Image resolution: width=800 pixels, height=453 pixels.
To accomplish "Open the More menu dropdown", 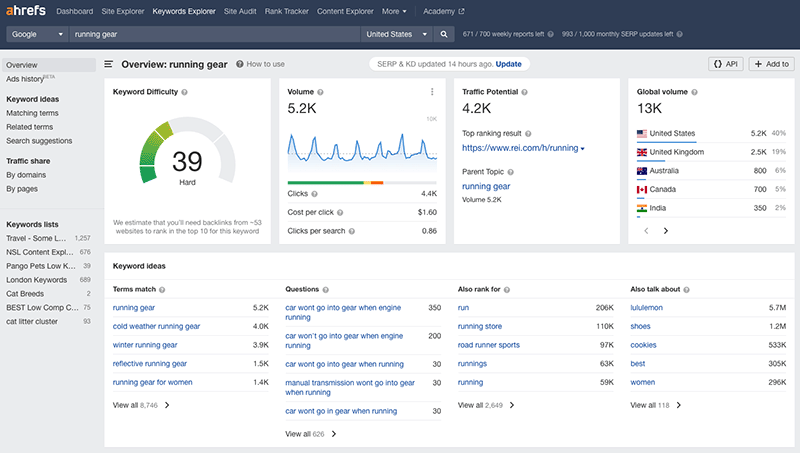I will [394, 11].
